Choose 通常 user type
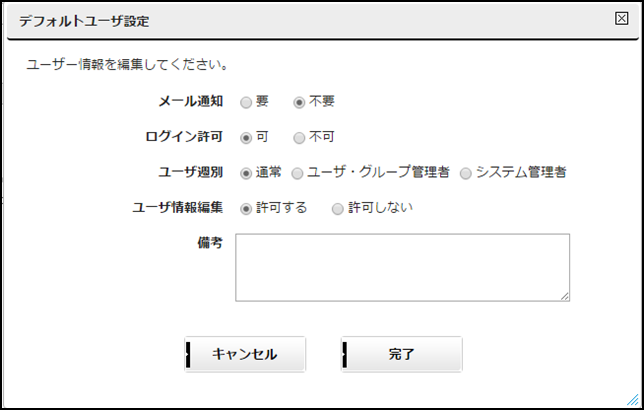 [246, 173]
